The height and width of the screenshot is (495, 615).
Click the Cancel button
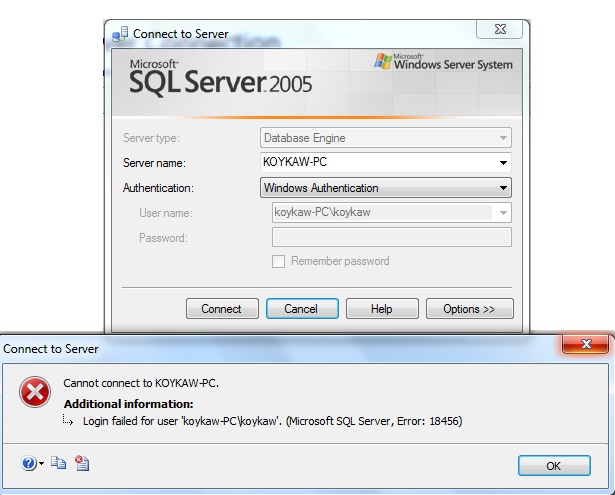click(x=302, y=309)
